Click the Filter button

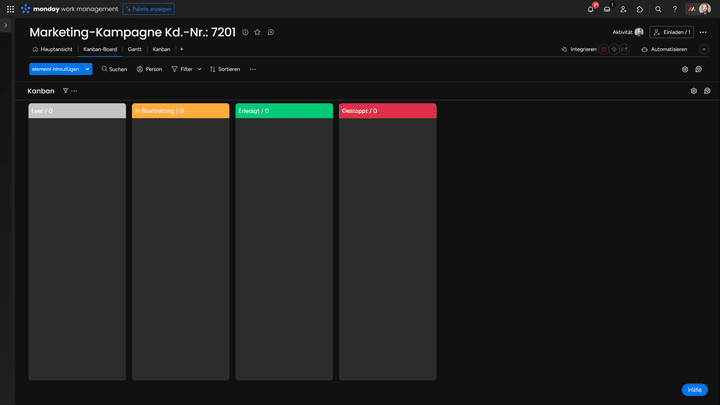182,69
